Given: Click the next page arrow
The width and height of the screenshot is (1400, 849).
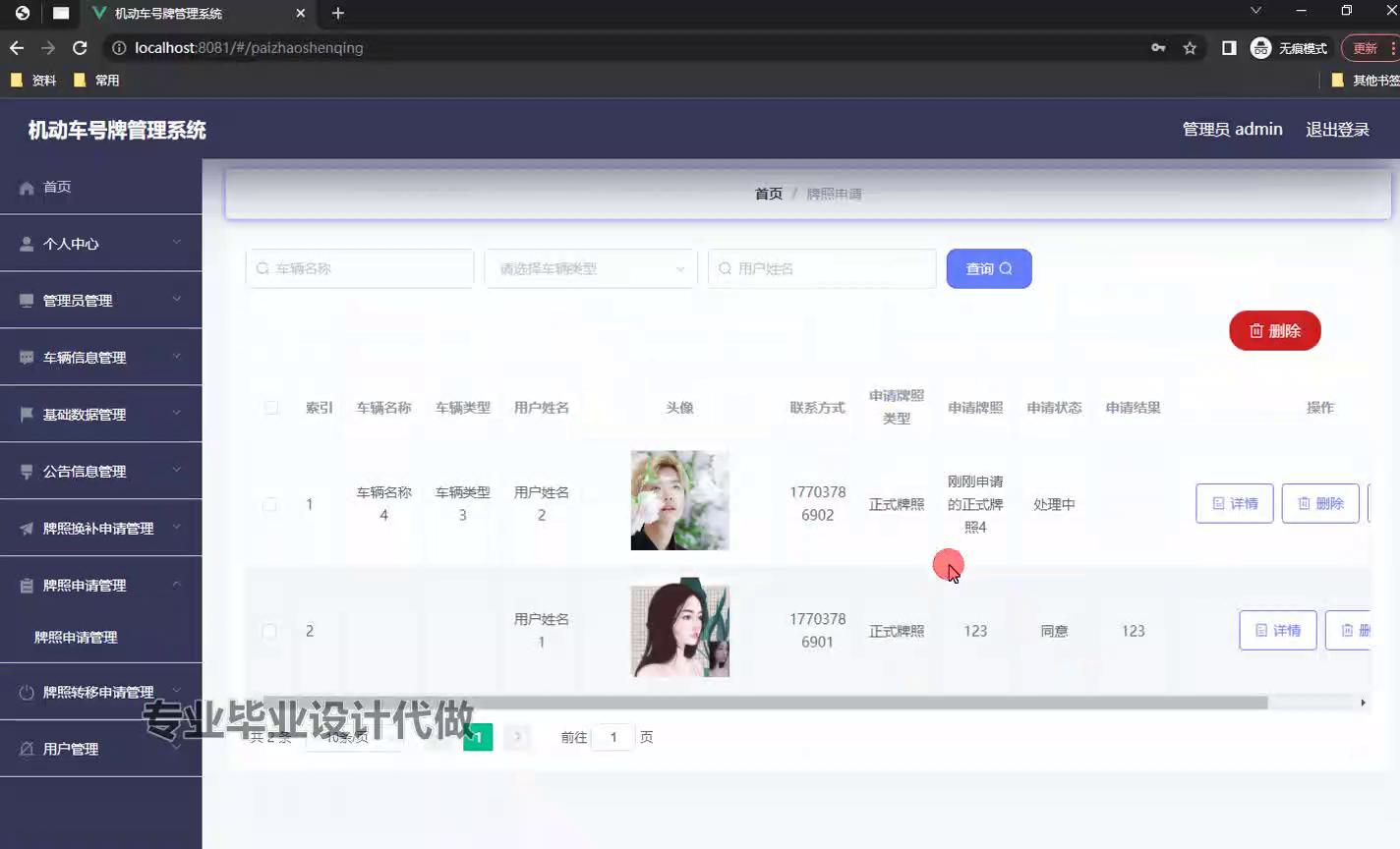Looking at the screenshot, I should [517, 737].
